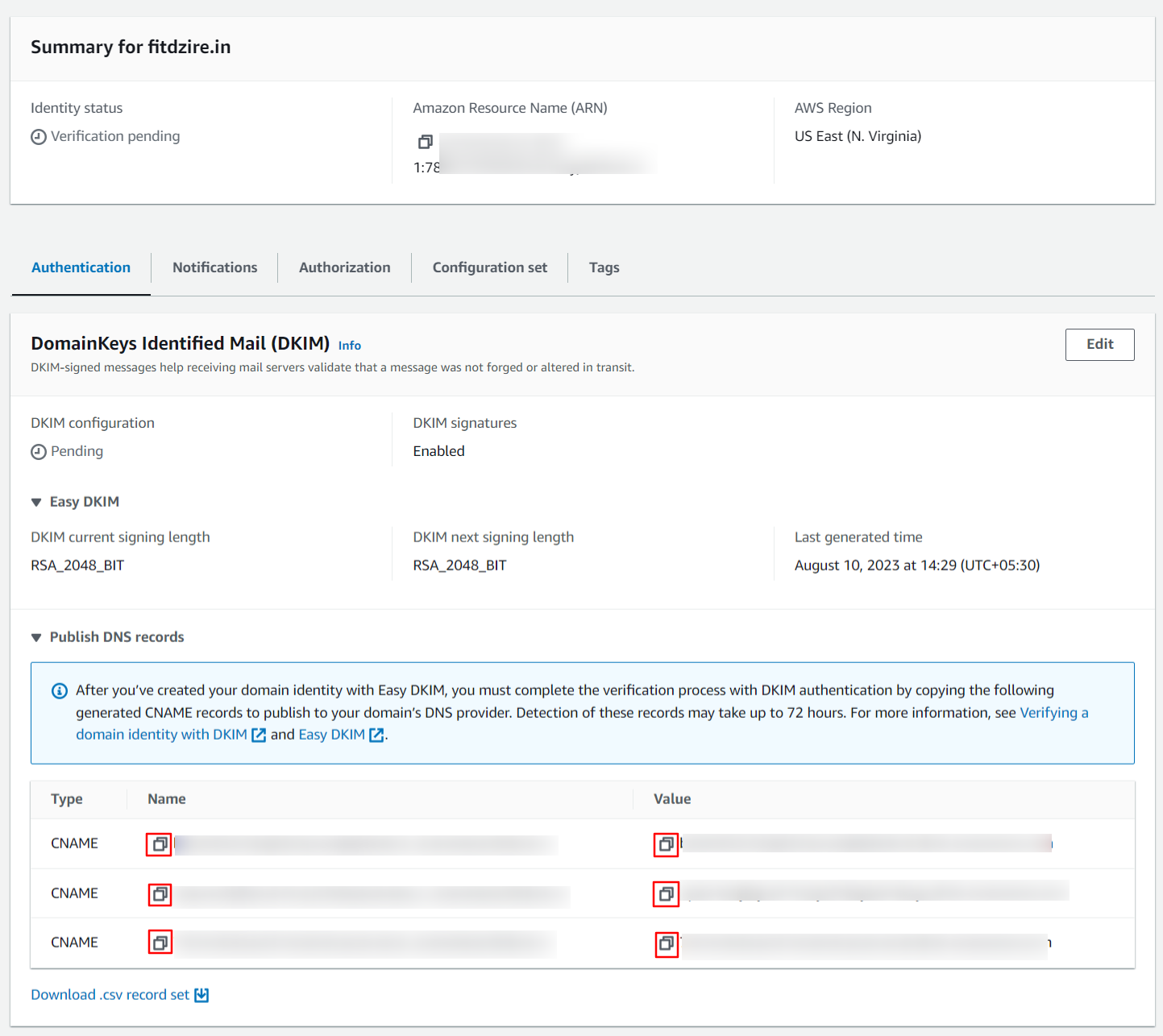Select the US East (N. Virginia) region text
The width and height of the screenshot is (1163, 1036).
[x=858, y=136]
